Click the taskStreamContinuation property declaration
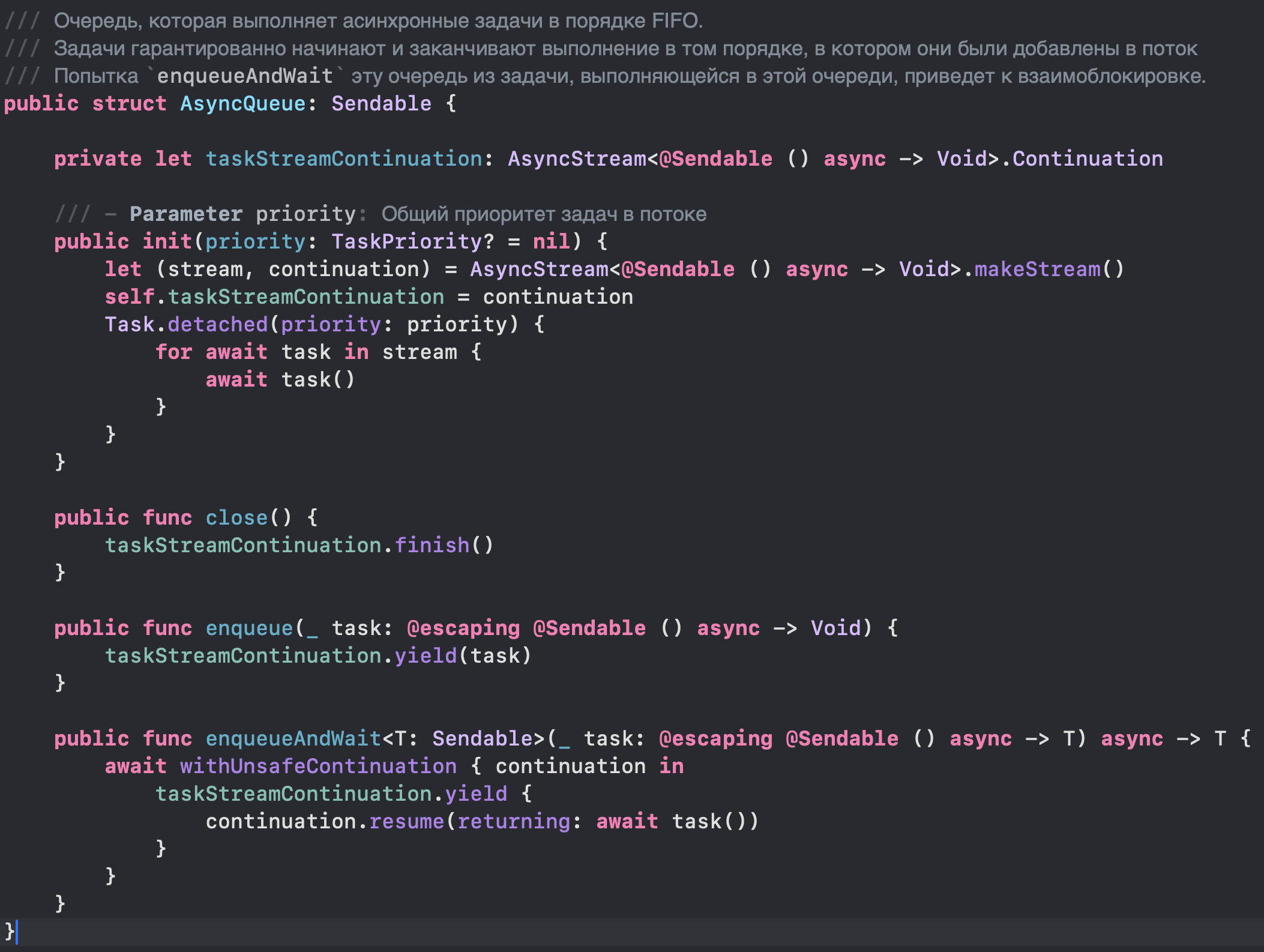Viewport: 1264px width, 952px height. 344,159
